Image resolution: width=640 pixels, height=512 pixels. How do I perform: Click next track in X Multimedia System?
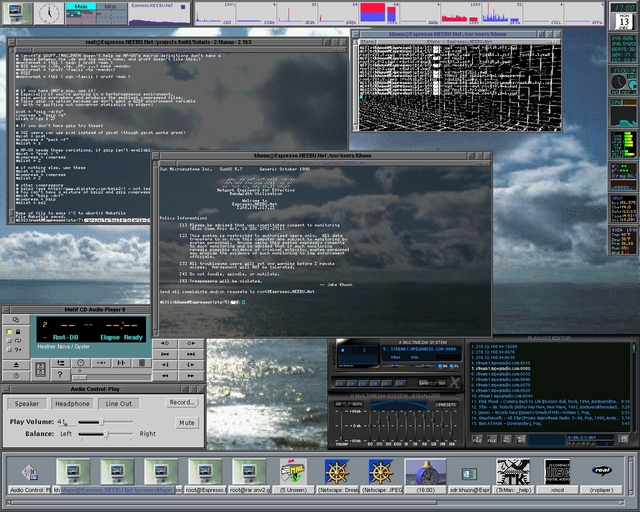[387, 383]
